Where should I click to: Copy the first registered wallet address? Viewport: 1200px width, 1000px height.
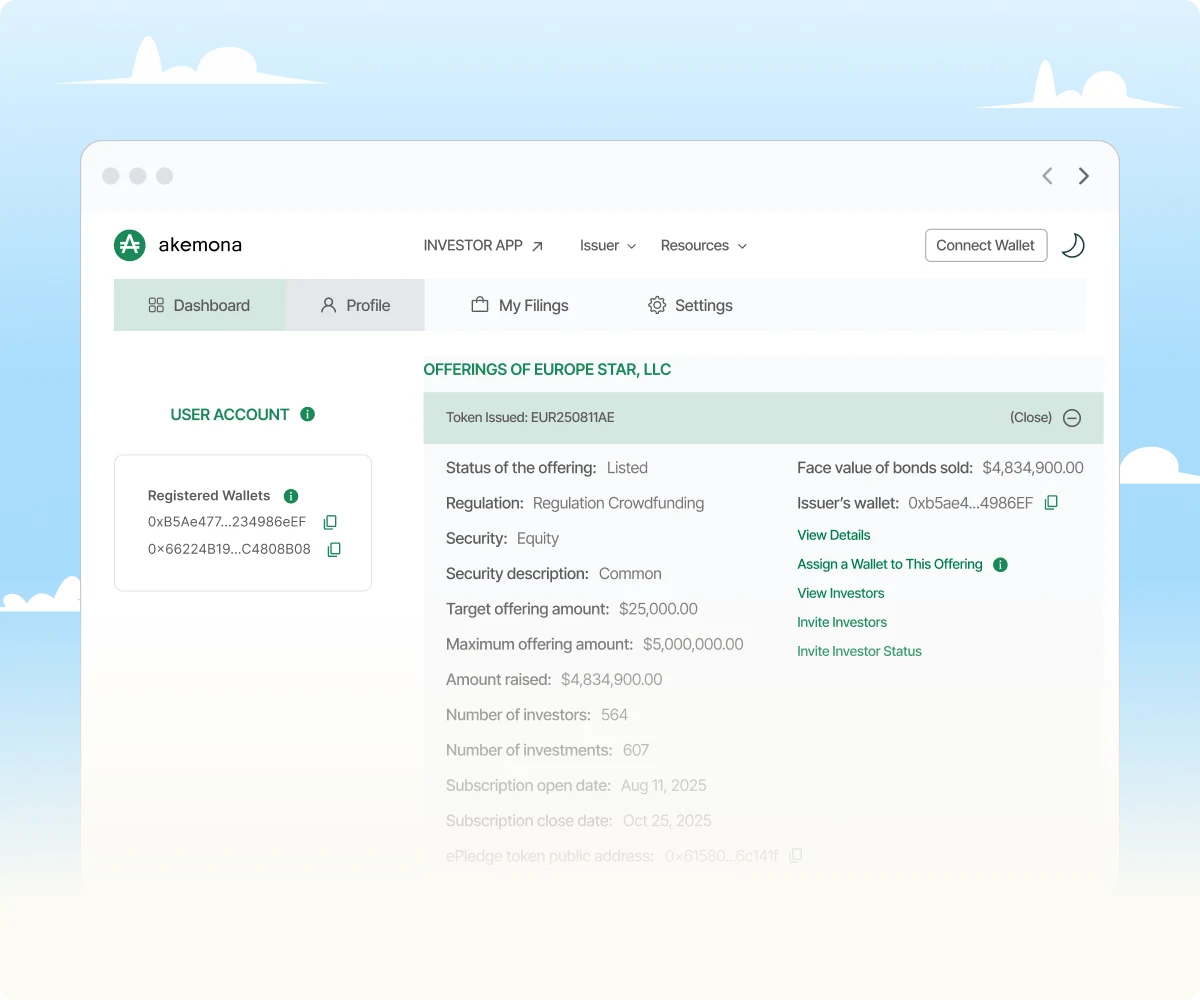pos(331,522)
